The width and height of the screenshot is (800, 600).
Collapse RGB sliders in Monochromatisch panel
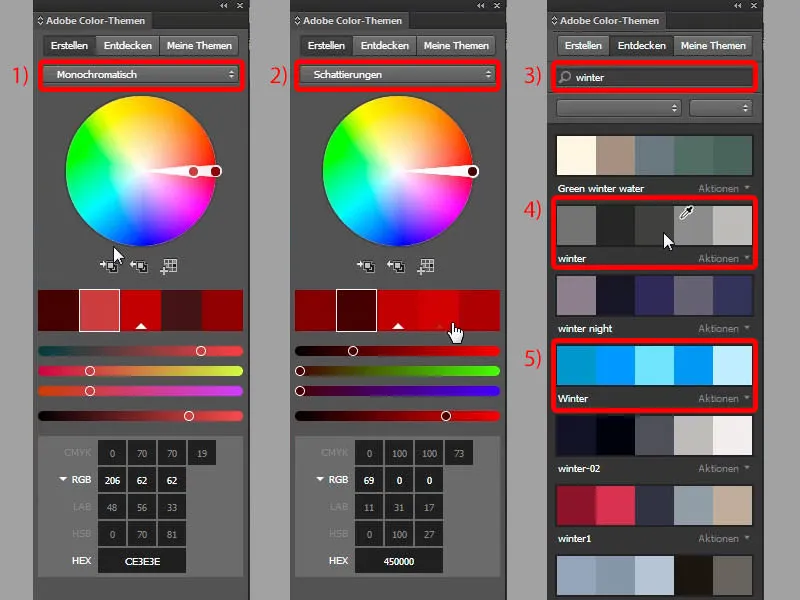point(63,479)
